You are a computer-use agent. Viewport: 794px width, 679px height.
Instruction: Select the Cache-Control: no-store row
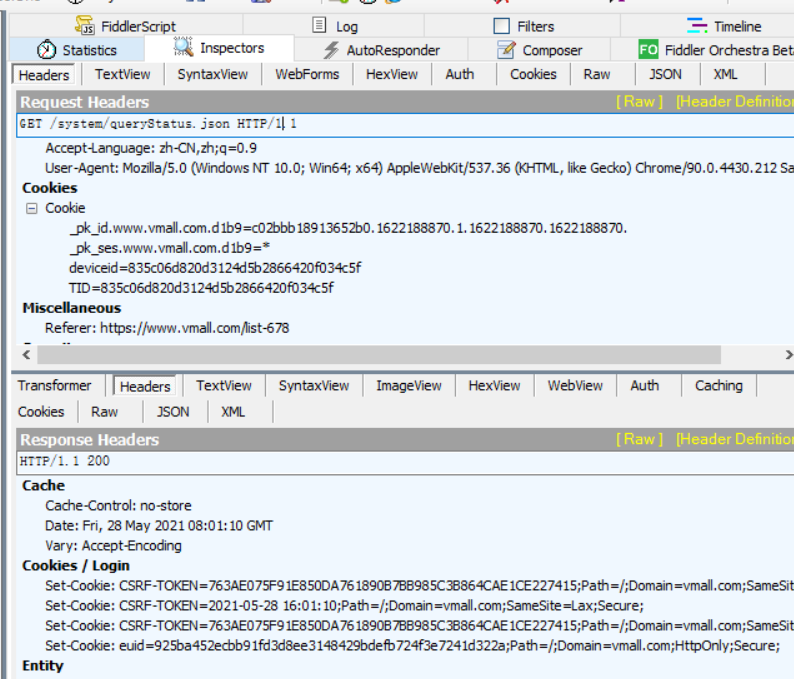(x=118, y=506)
